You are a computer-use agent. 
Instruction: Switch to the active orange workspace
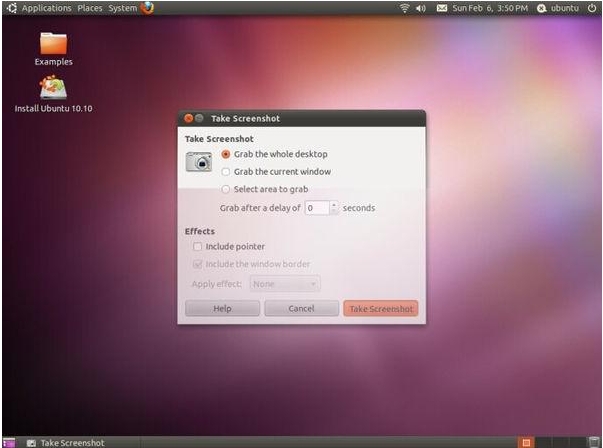click(526, 443)
